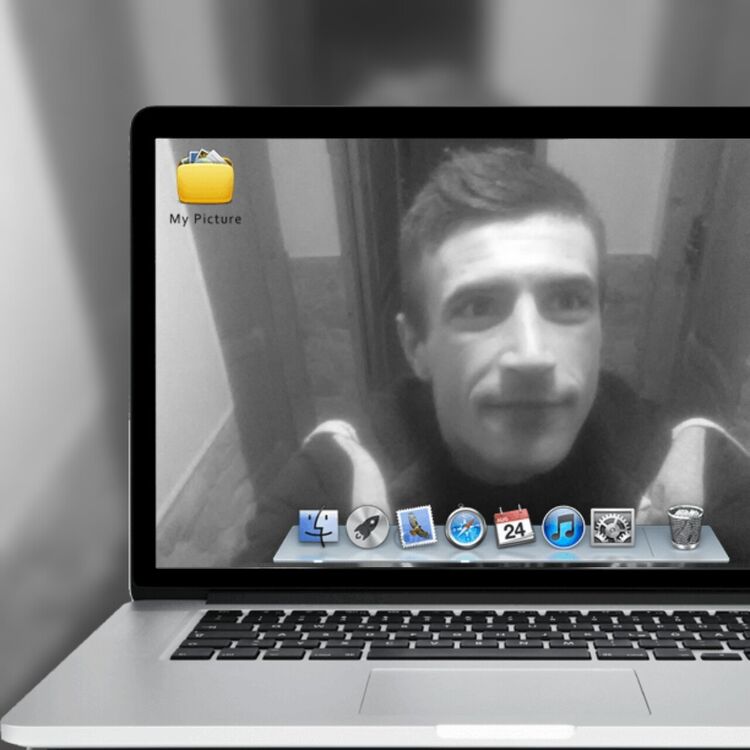Open Finder in the dock
Viewport: 750px width, 750px height.
319,527
